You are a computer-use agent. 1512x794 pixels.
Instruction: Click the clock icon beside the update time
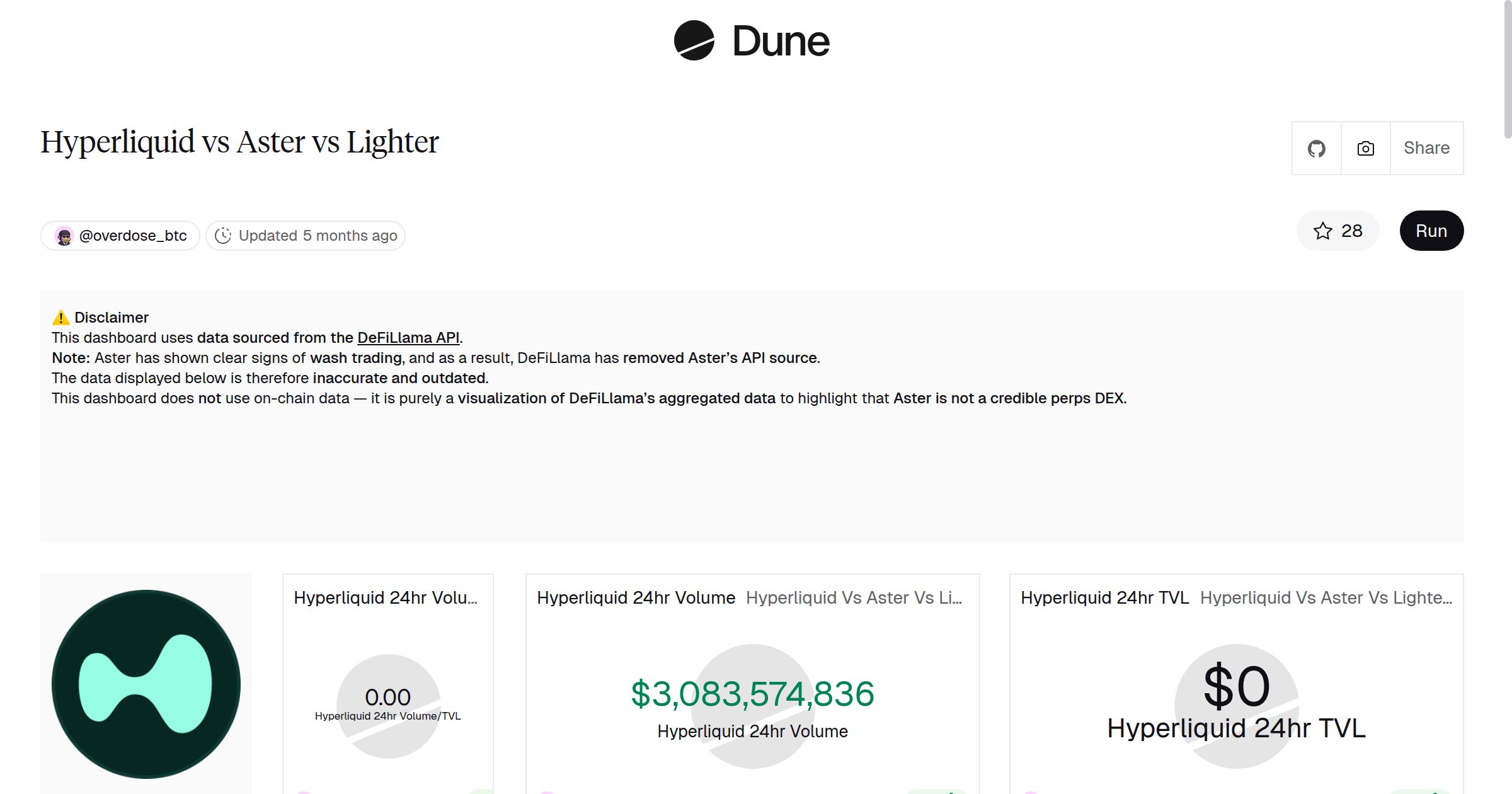pyautogui.click(x=224, y=235)
